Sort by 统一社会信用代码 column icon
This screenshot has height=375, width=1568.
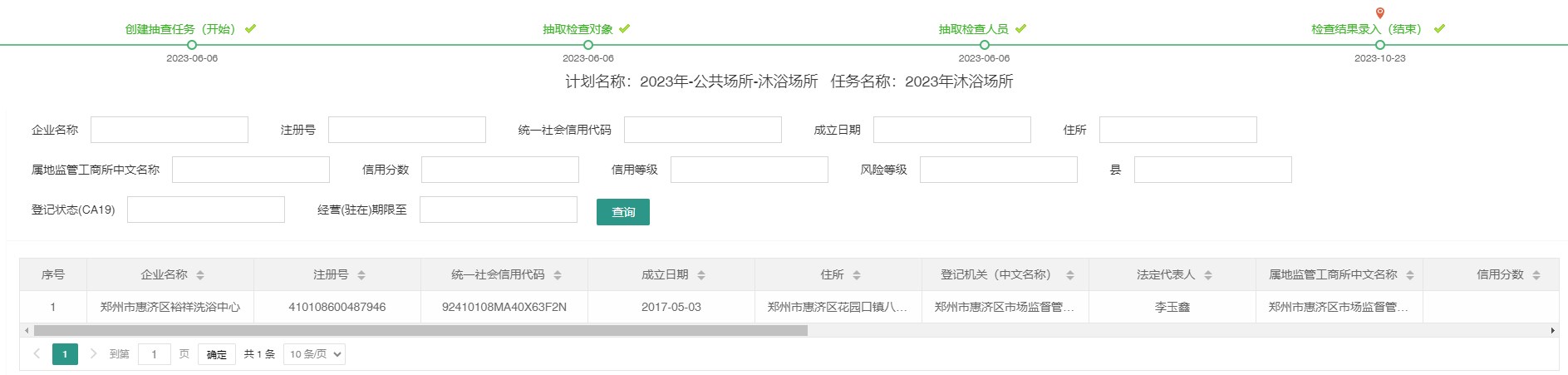point(558,275)
